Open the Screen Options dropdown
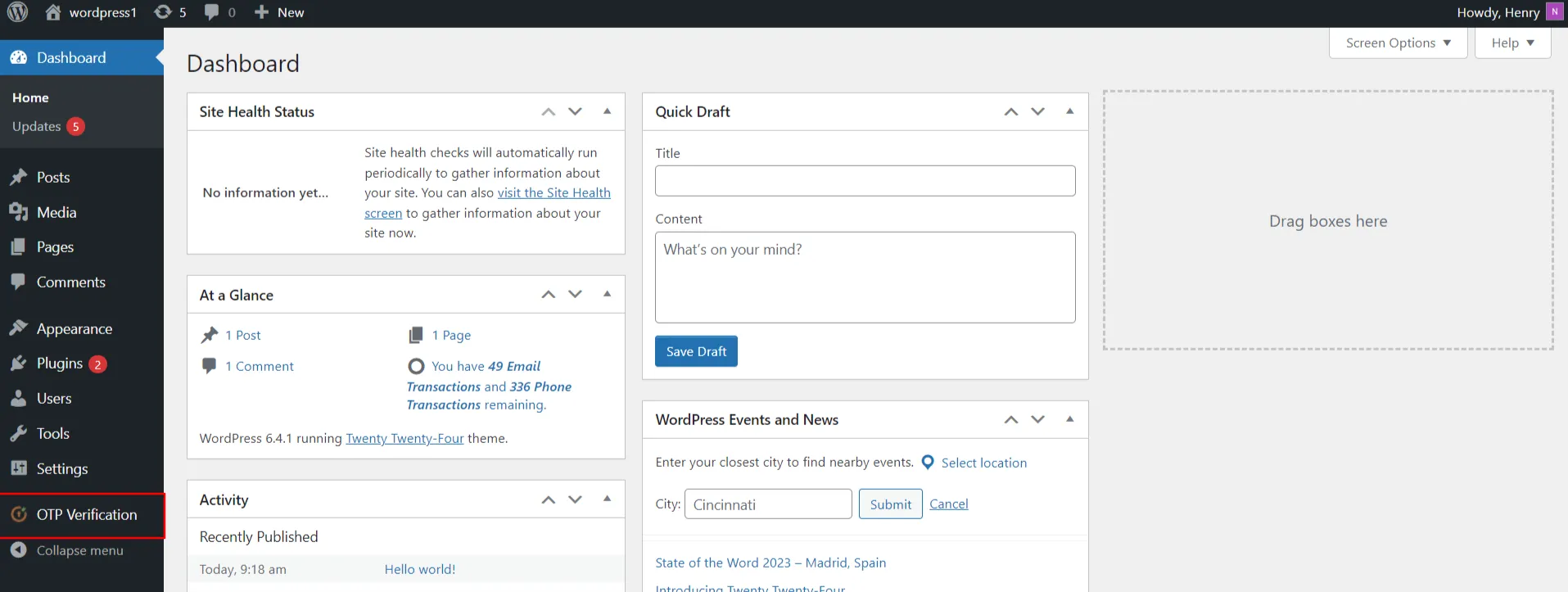 [1399, 43]
